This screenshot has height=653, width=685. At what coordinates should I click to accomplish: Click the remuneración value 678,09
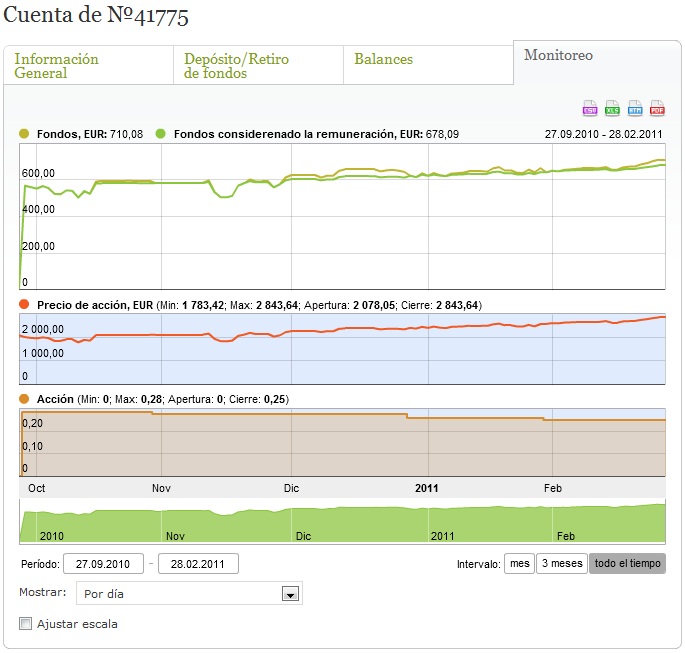pos(442,134)
